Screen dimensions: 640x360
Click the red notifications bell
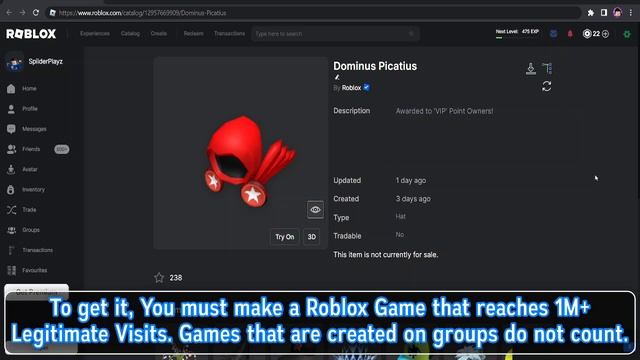pyautogui.click(x=570, y=34)
